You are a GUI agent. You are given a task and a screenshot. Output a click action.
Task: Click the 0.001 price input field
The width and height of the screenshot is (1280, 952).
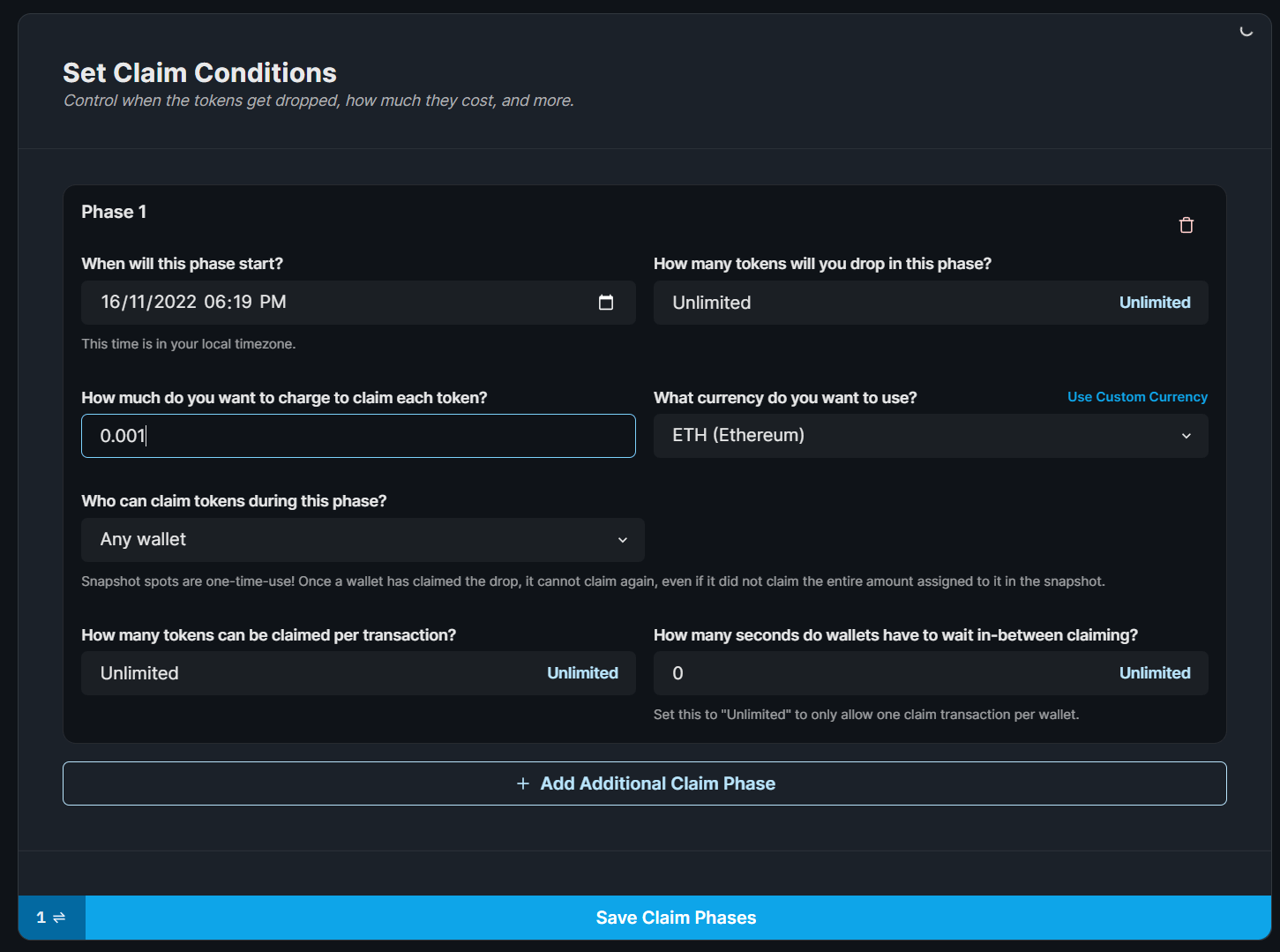click(x=358, y=435)
